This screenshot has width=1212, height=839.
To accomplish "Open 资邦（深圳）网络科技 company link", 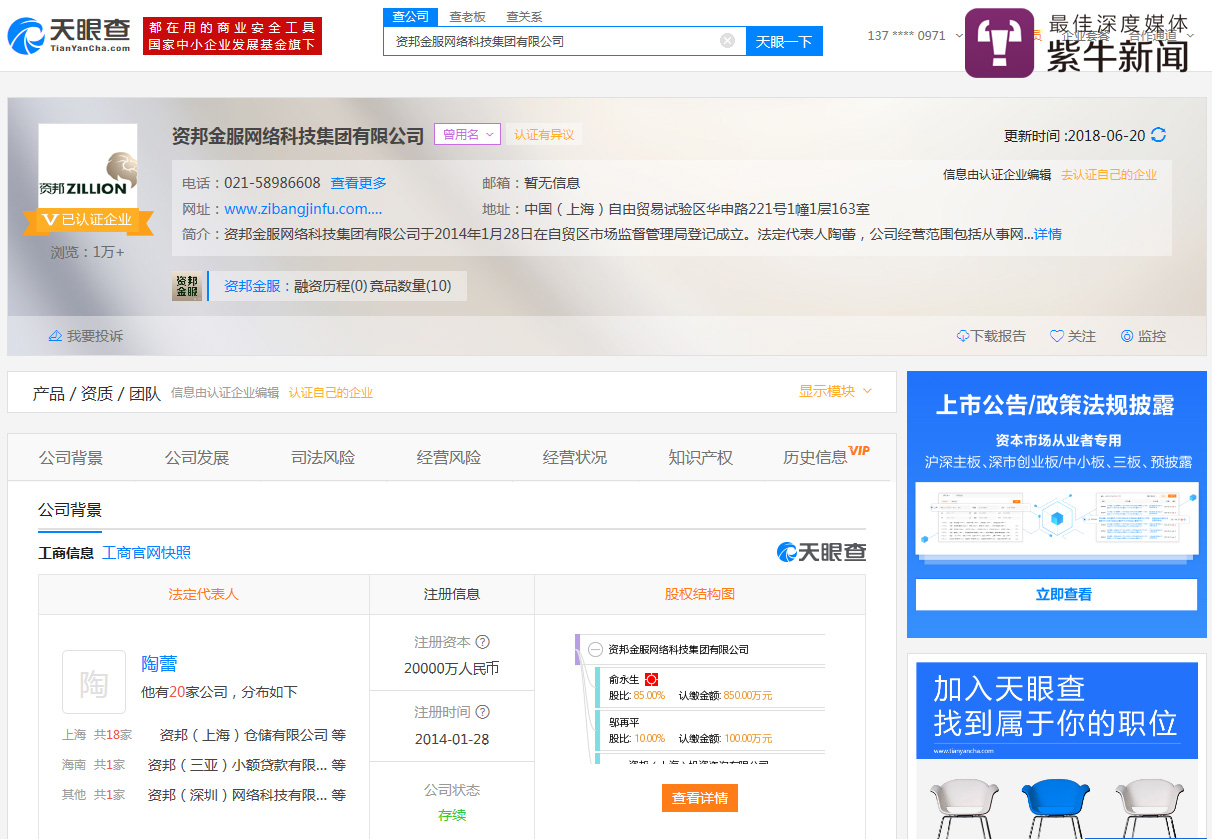I will (238, 795).
